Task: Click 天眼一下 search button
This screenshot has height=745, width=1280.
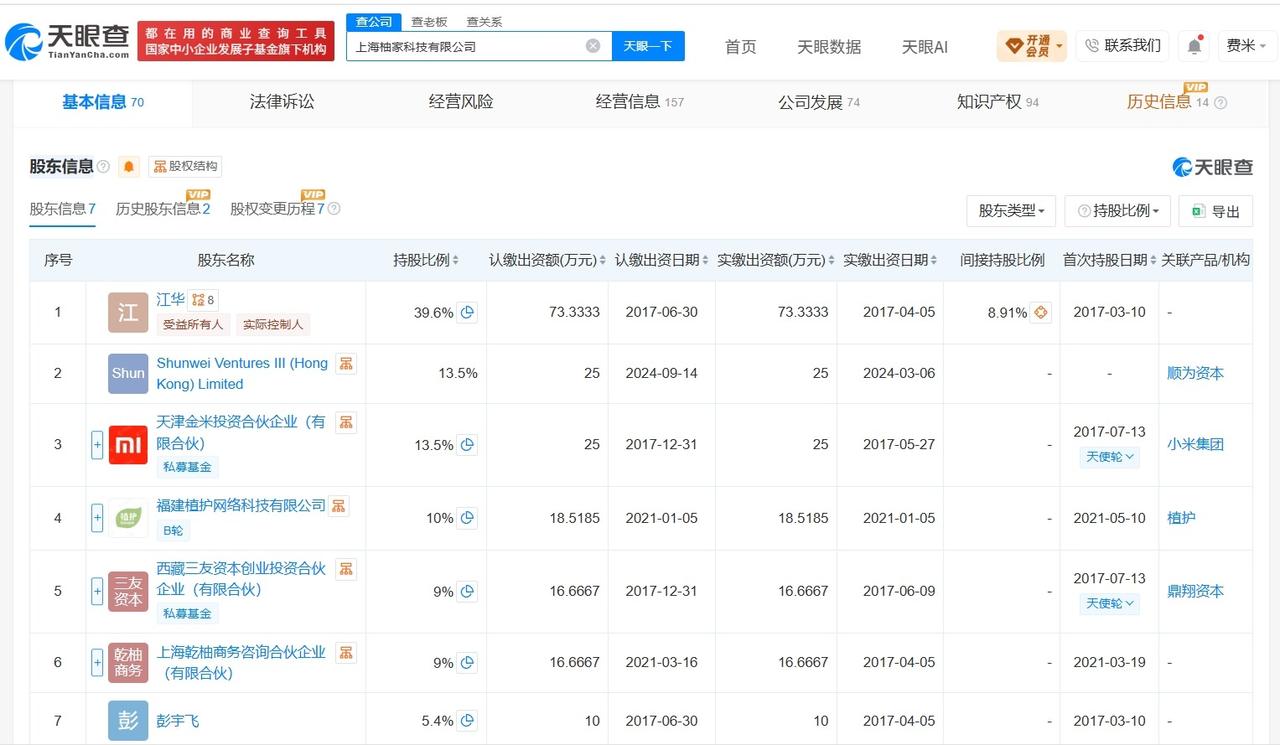Action: click(x=648, y=46)
